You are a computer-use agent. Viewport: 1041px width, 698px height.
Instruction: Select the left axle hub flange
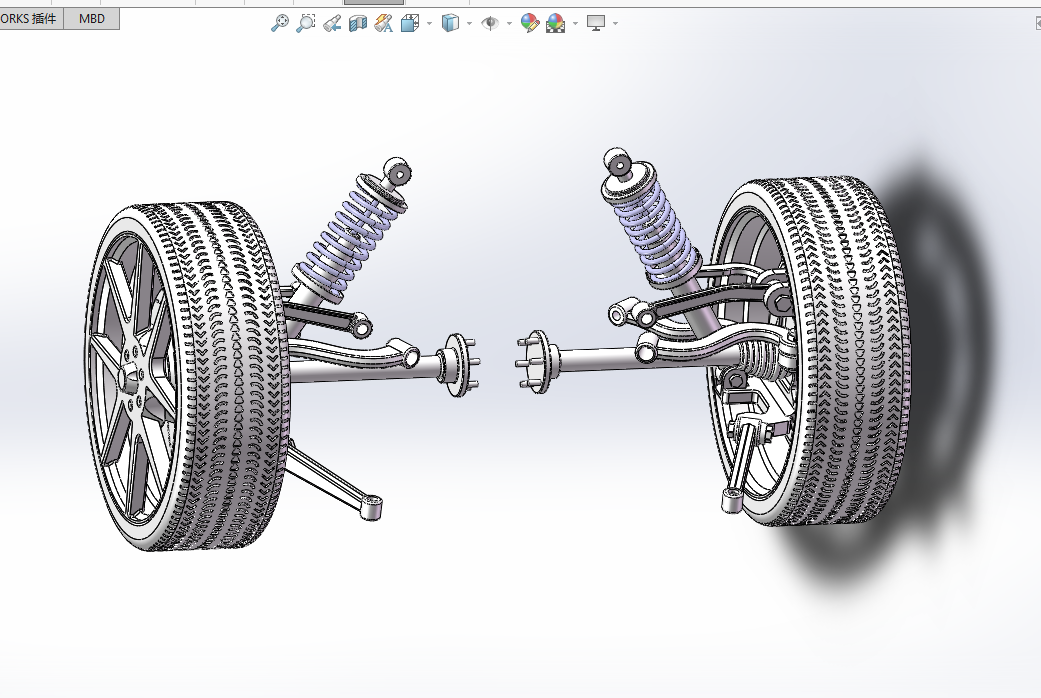tap(460, 364)
